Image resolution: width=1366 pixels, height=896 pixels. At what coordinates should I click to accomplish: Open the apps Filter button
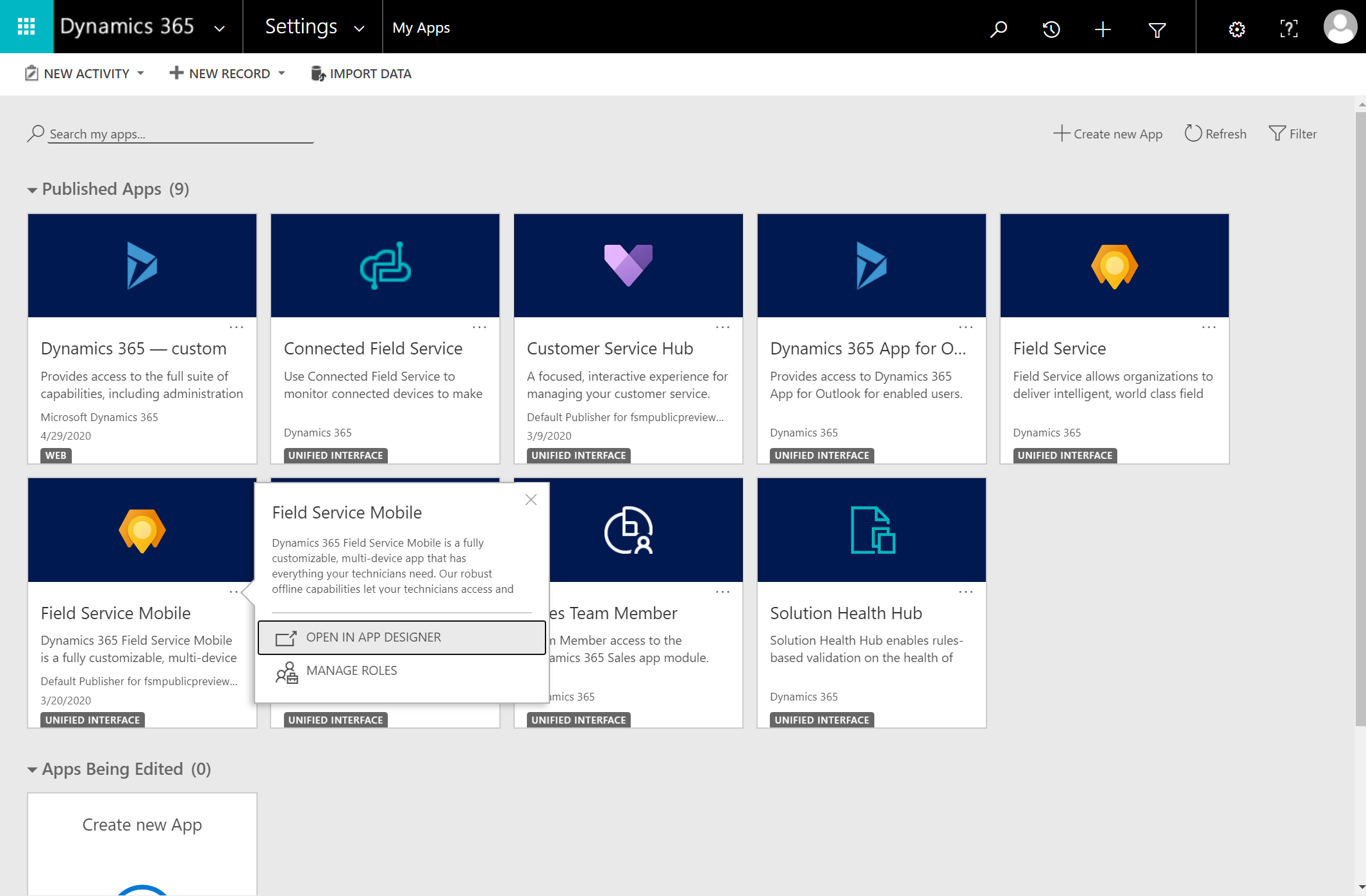click(x=1293, y=134)
